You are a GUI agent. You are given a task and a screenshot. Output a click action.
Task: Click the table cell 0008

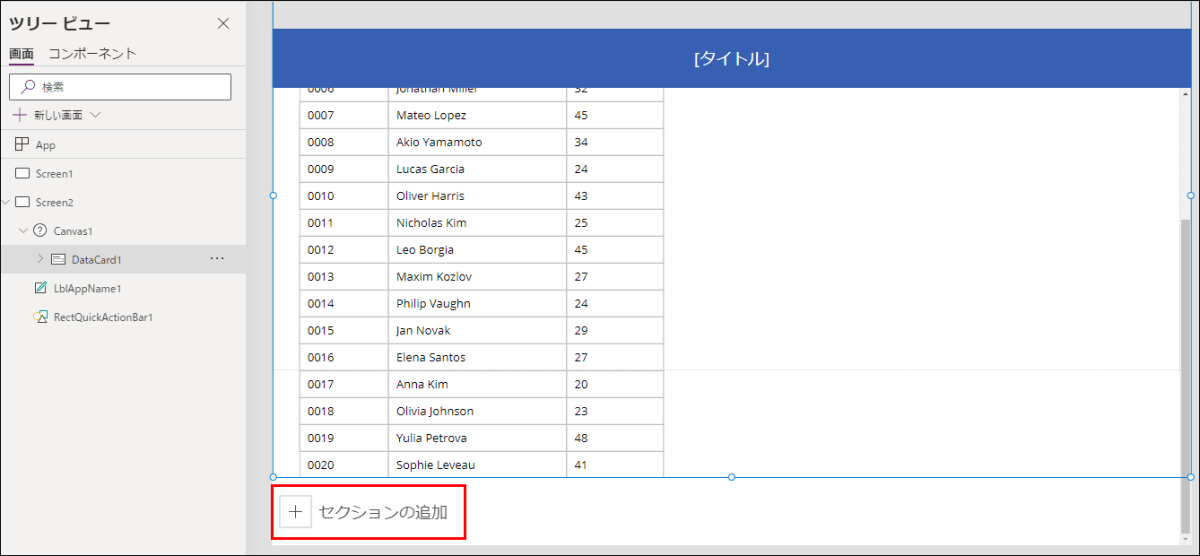point(344,142)
